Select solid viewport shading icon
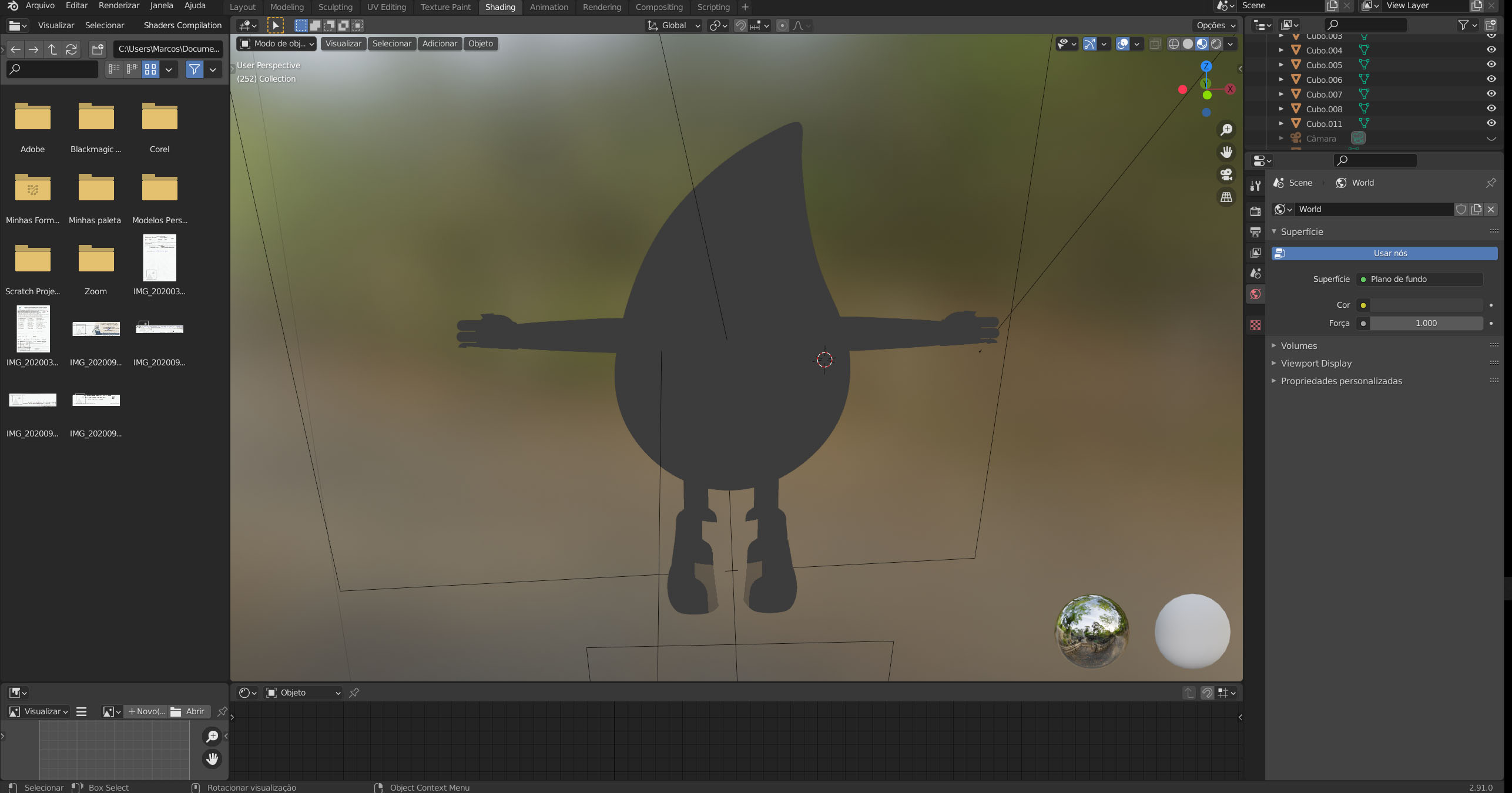The height and width of the screenshot is (793, 1512). tap(1188, 44)
